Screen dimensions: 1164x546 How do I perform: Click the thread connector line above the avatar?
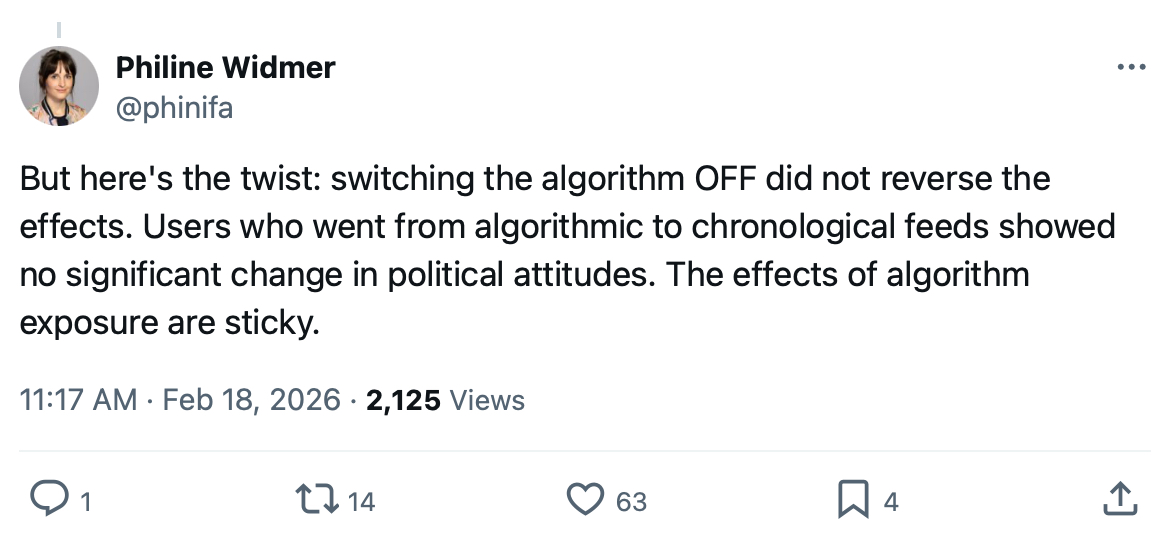(59, 30)
